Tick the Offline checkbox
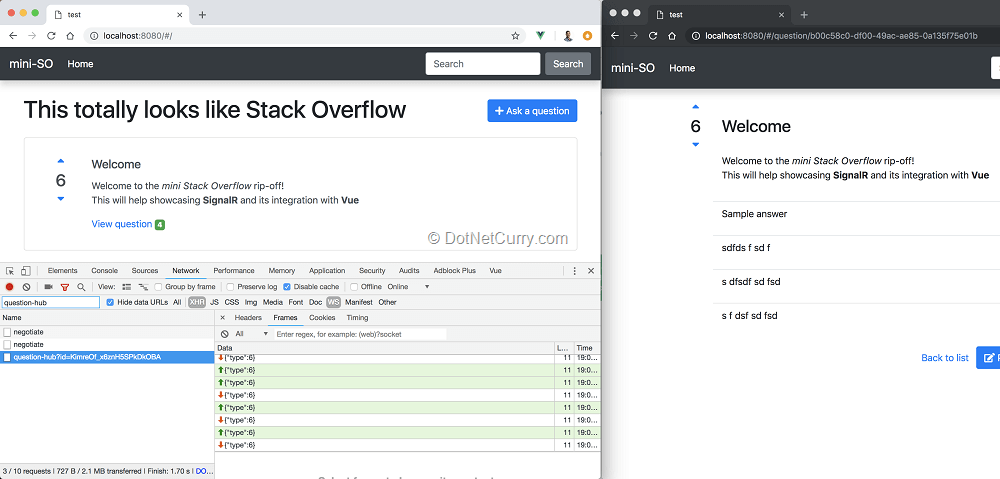Screen dimensions: 1000x479 [354, 287]
